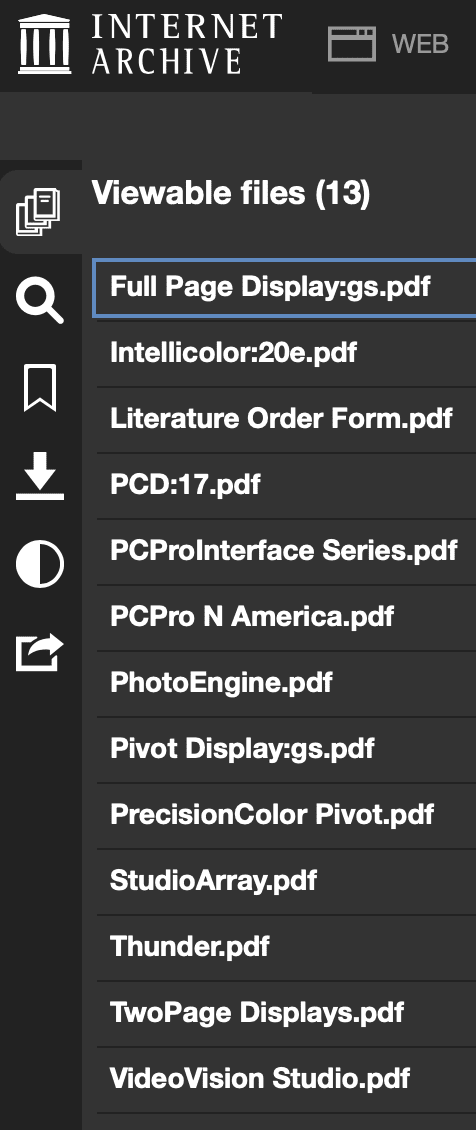Screen dimensions: 476x1130
Task: Open the Downloads panel icon
Action: [40, 476]
